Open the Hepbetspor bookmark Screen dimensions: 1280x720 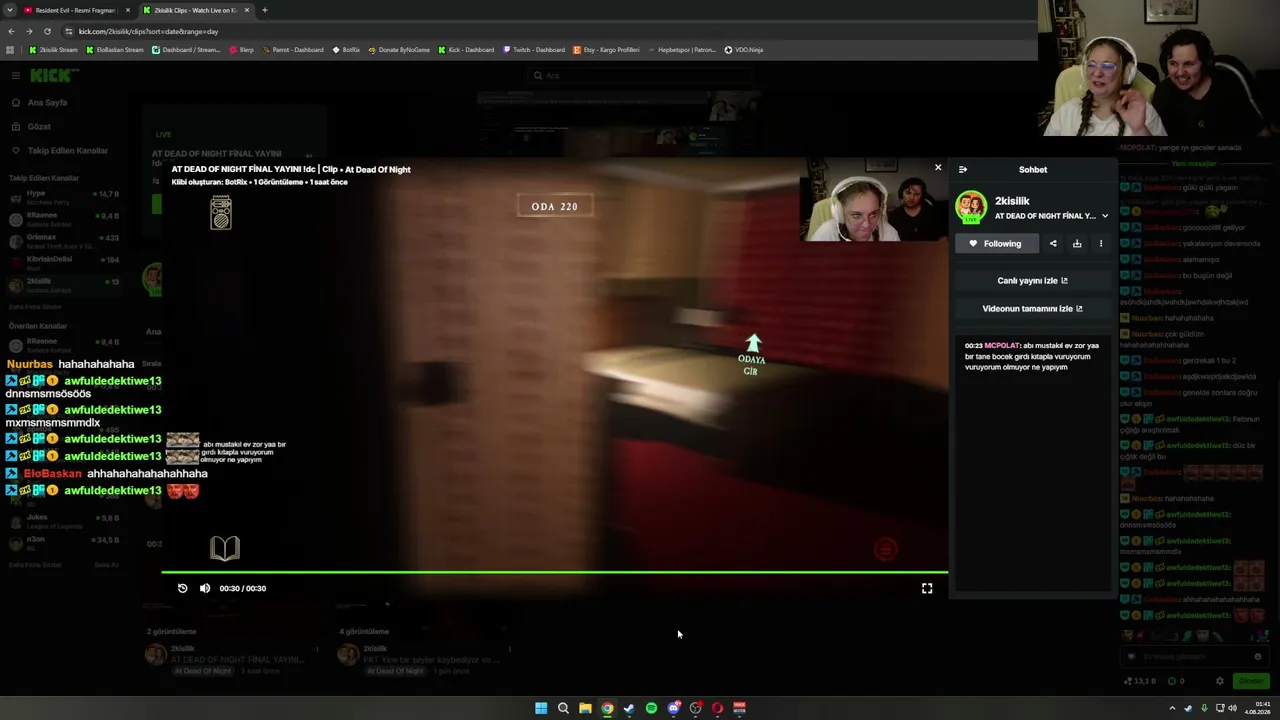coord(683,50)
